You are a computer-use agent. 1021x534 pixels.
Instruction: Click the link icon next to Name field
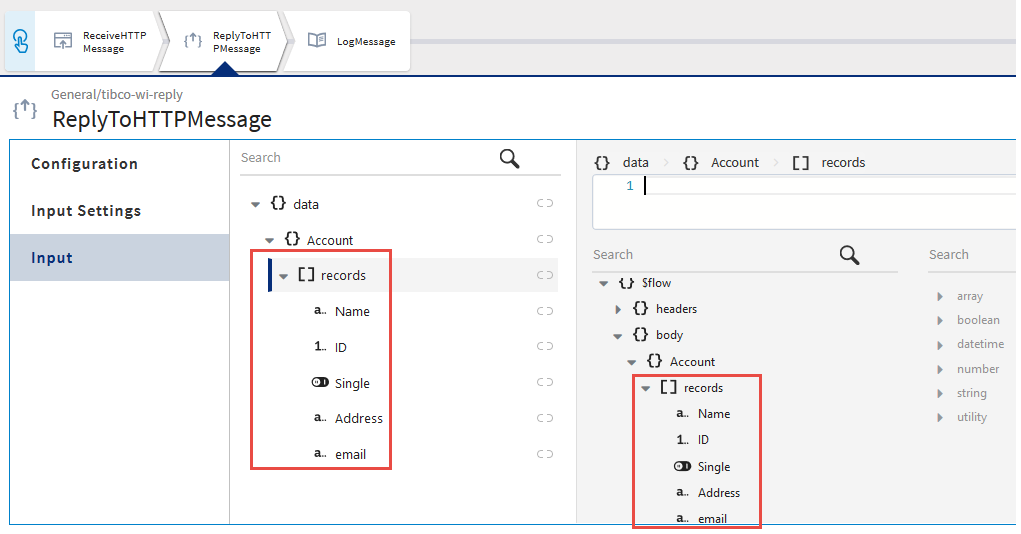point(545,311)
